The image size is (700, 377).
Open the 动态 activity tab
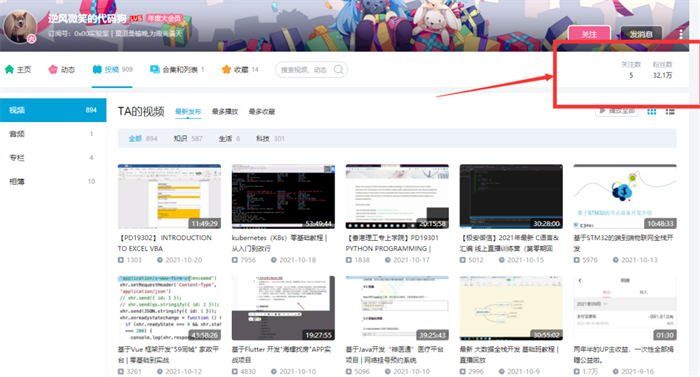tap(62, 69)
